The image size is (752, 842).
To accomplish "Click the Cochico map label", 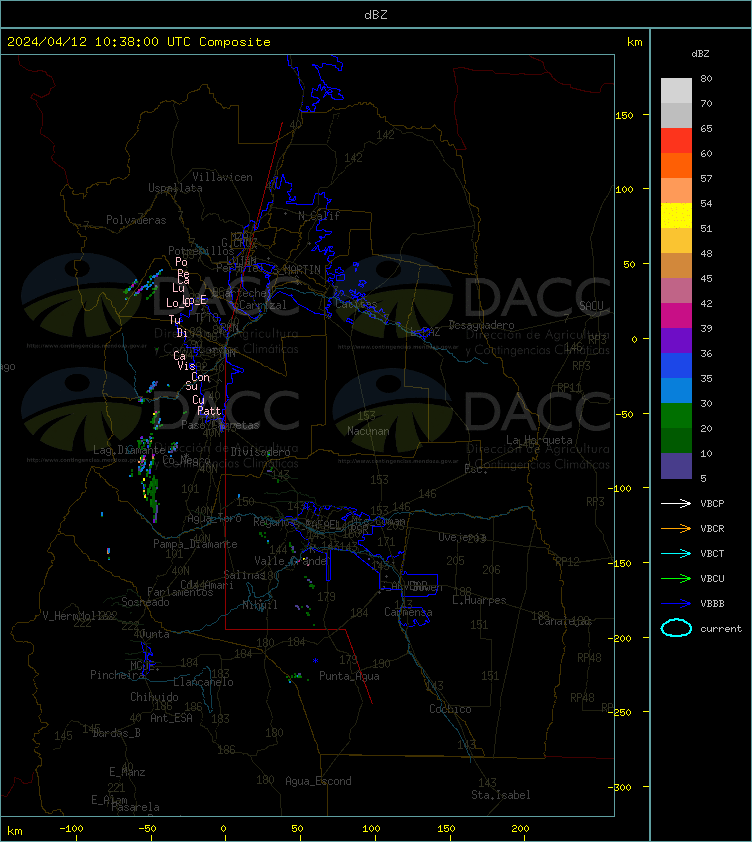I will coord(450,709).
